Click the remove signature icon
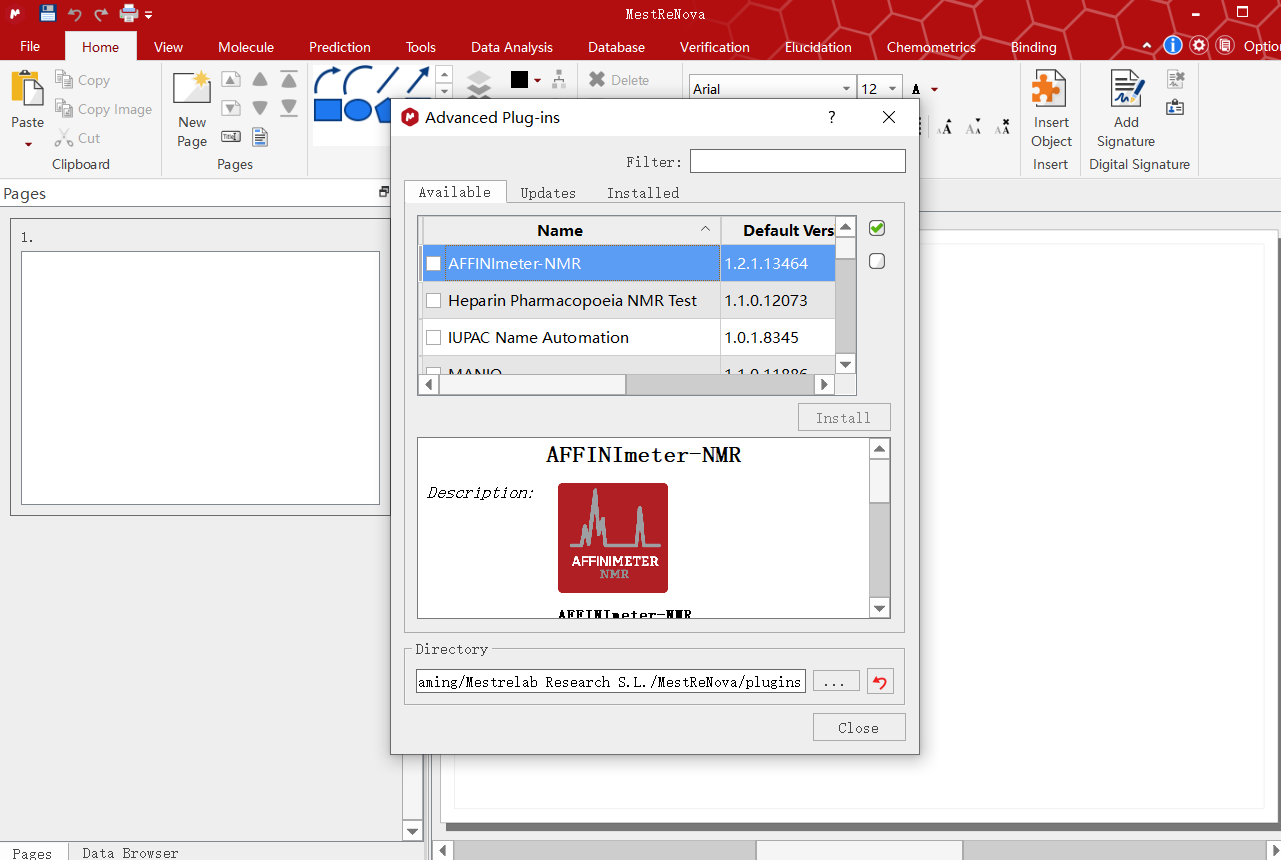Screen dimensions: 1281x860 coord(1176,80)
